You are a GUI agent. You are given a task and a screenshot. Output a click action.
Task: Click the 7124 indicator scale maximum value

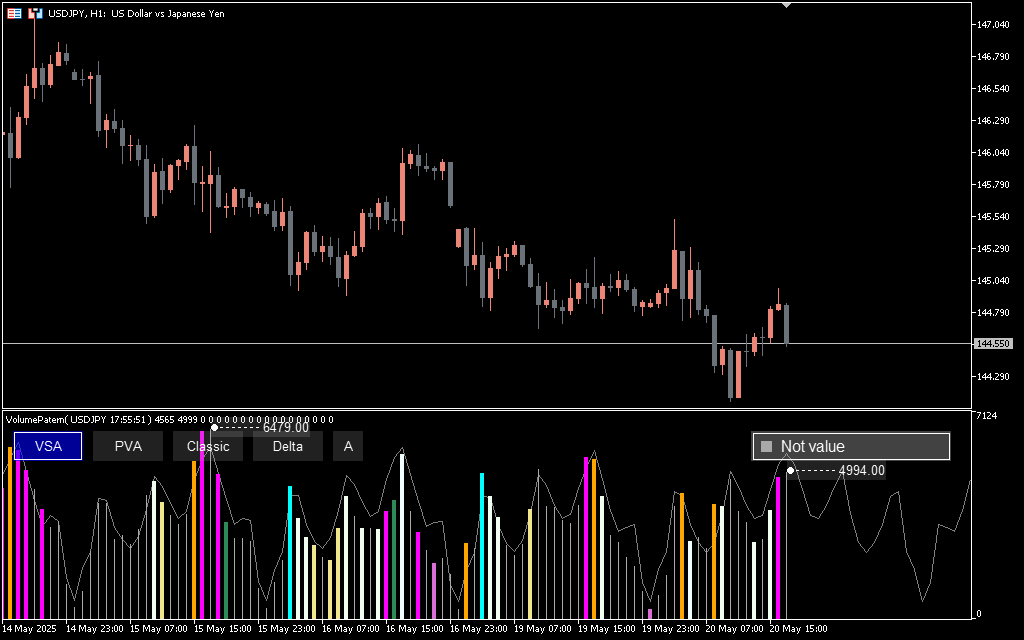pos(985,416)
